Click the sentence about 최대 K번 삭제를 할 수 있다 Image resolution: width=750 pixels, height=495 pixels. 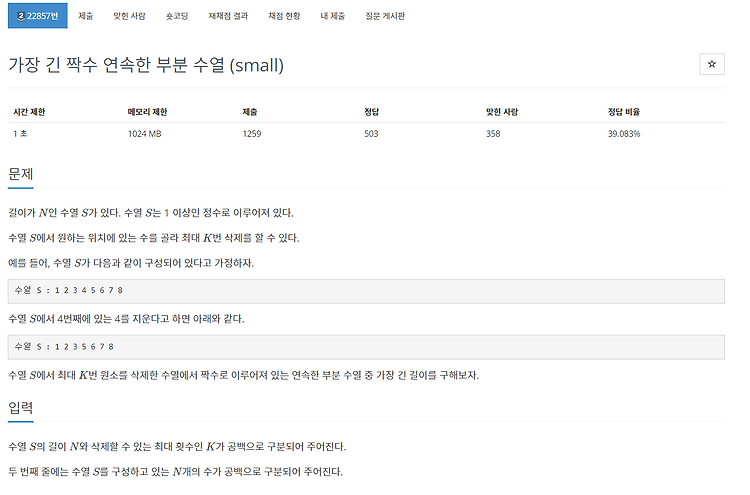click(x=154, y=238)
